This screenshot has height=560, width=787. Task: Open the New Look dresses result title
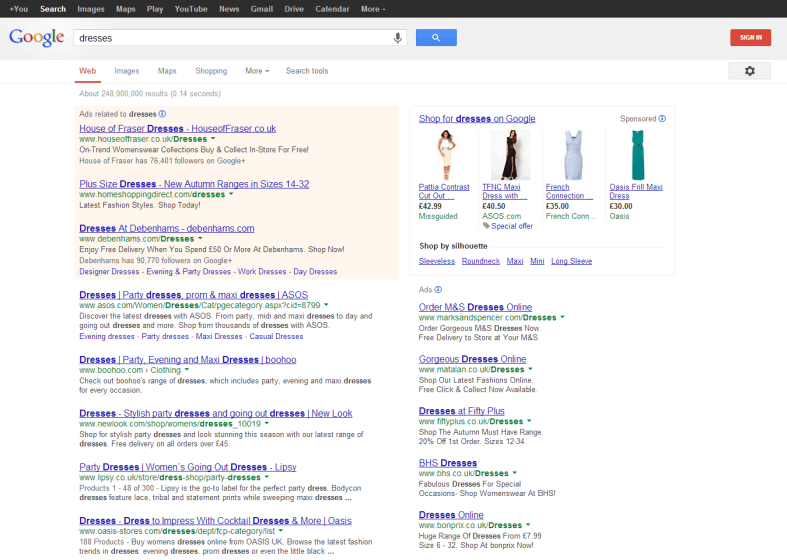click(x=216, y=413)
